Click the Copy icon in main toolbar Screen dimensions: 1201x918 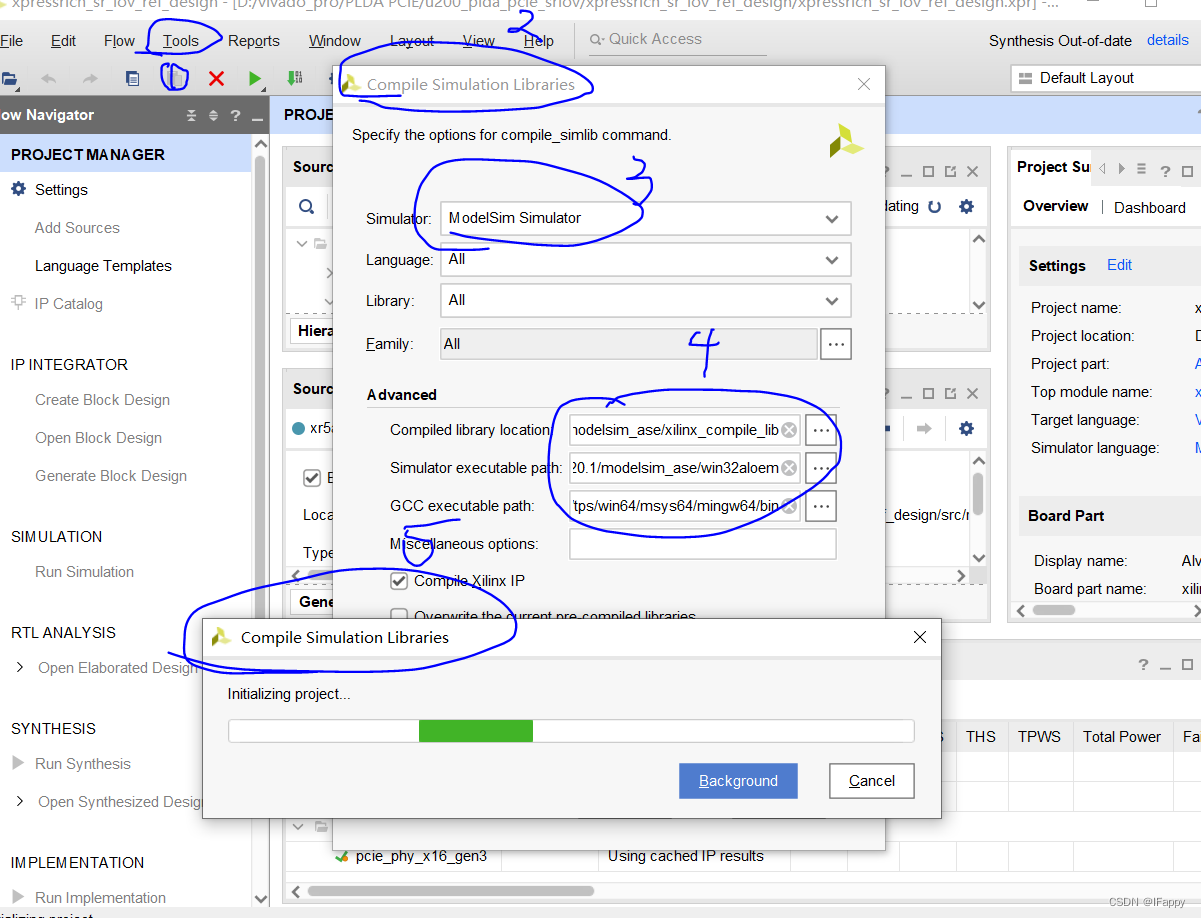[x=132, y=78]
